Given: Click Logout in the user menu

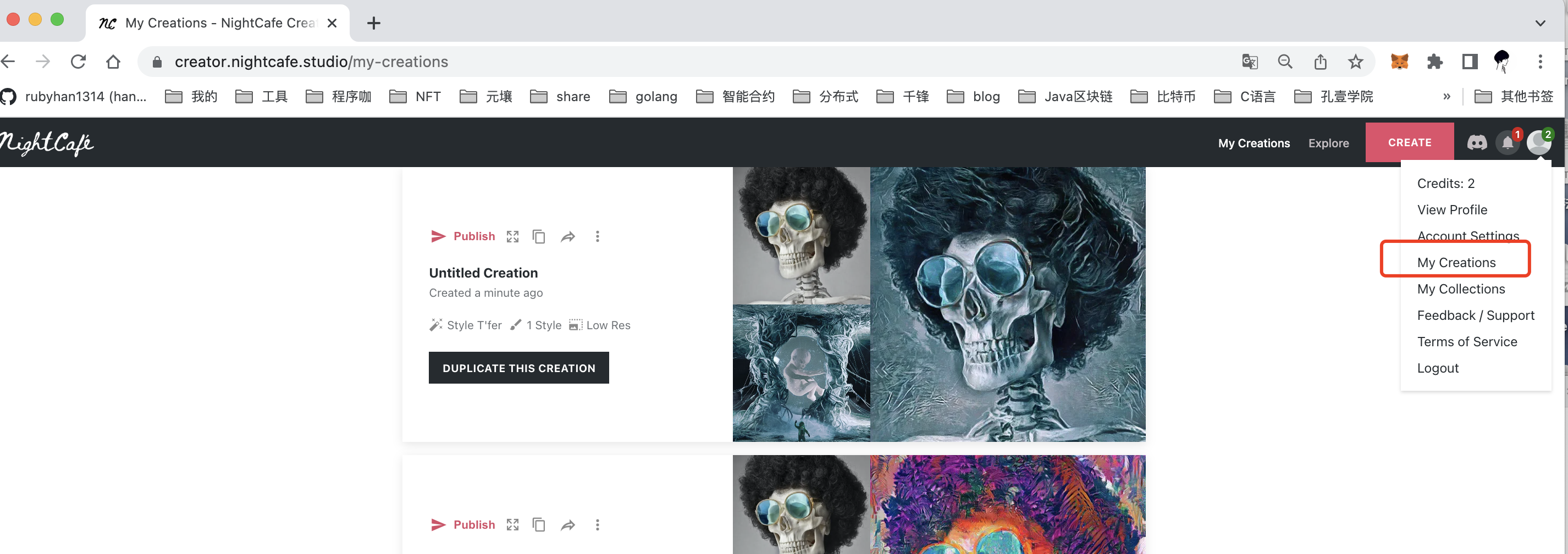Looking at the screenshot, I should click(1437, 368).
